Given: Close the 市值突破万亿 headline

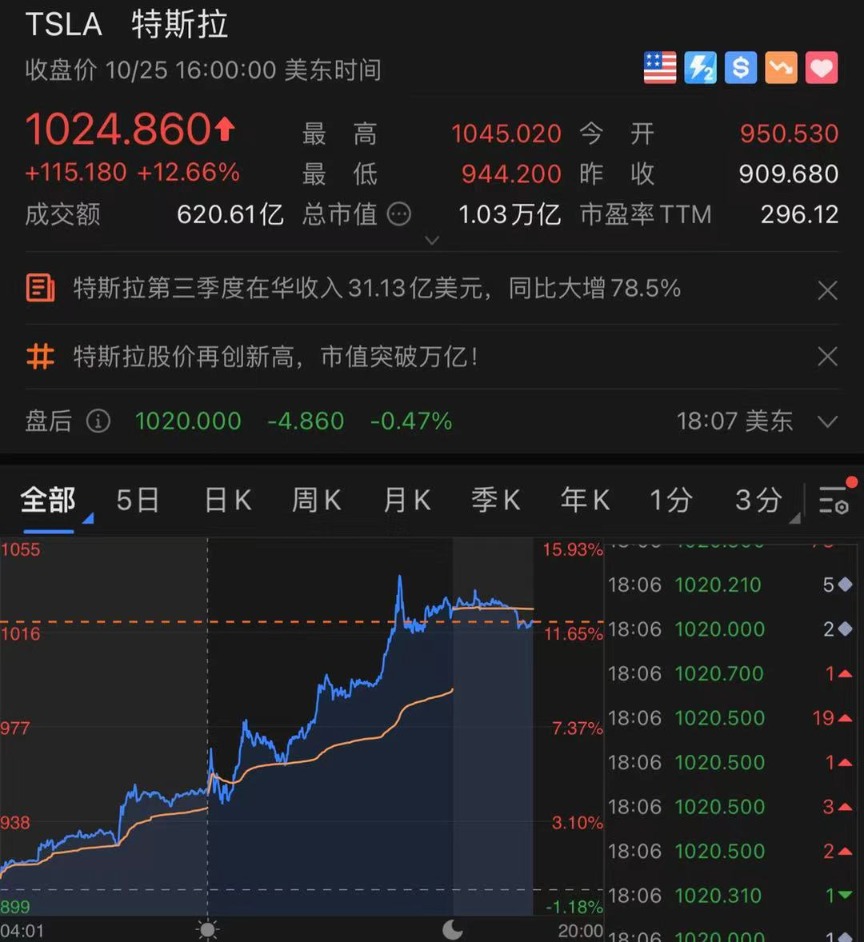Looking at the screenshot, I should tap(828, 356).
